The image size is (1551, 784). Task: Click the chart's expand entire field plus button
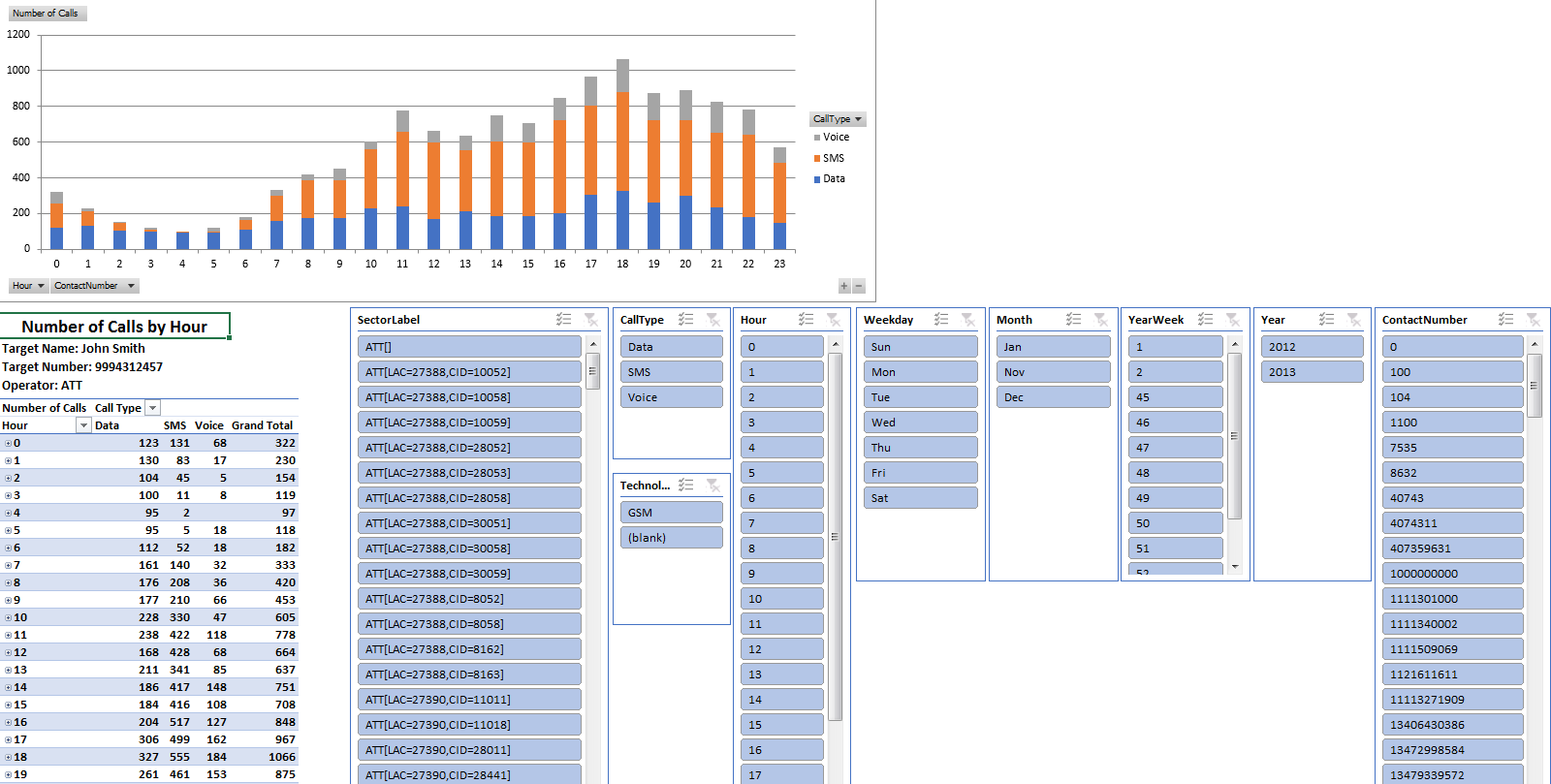pyautogui.click(x=844, y=286)
